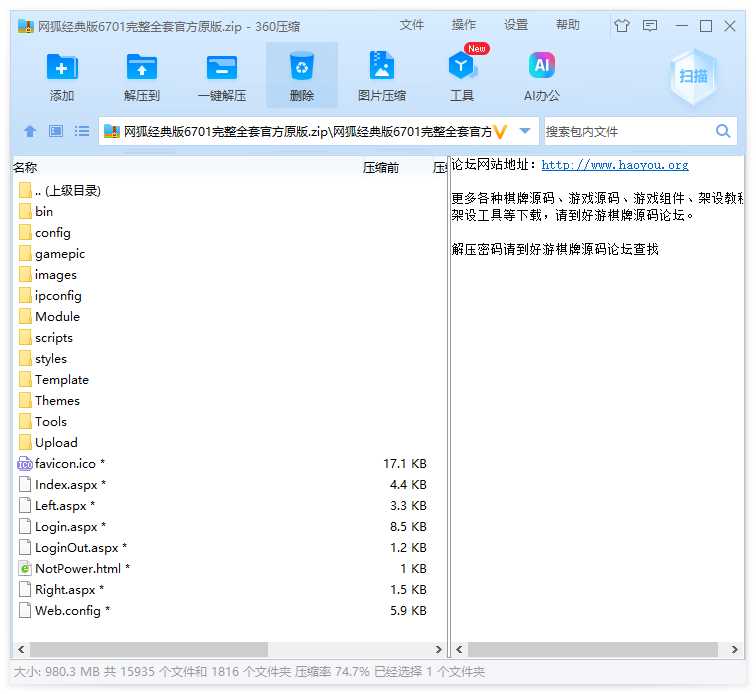Select the Login.aspx file
The height and width of the screenshot is (694, 756).
click(62, 527)
